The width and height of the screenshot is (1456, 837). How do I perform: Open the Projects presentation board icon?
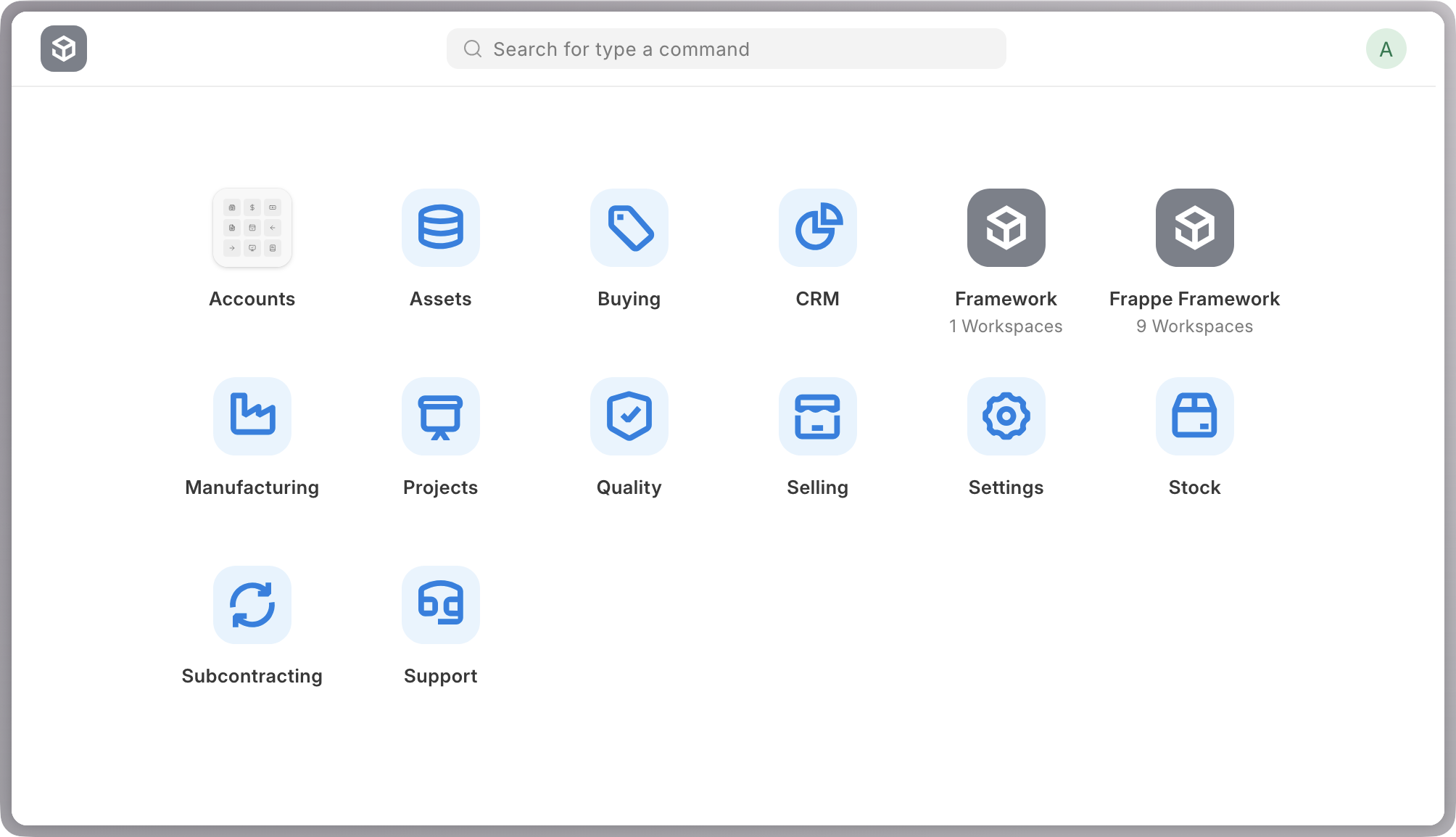click(440, 416)
